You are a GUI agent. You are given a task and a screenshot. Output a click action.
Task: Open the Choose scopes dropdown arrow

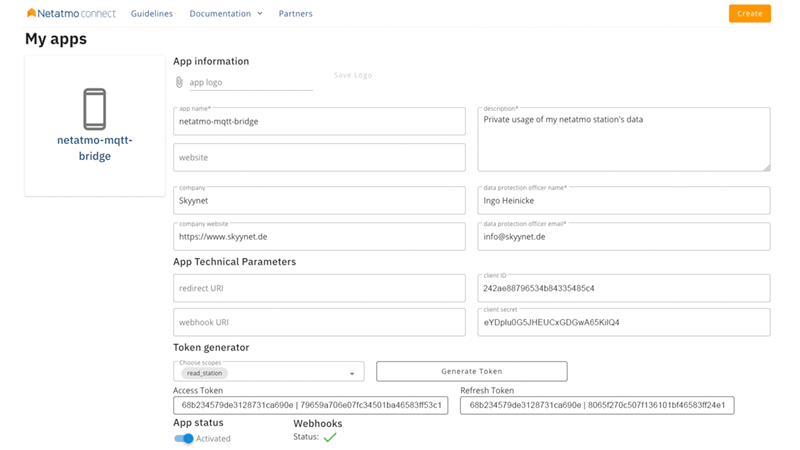pos(352,374)
